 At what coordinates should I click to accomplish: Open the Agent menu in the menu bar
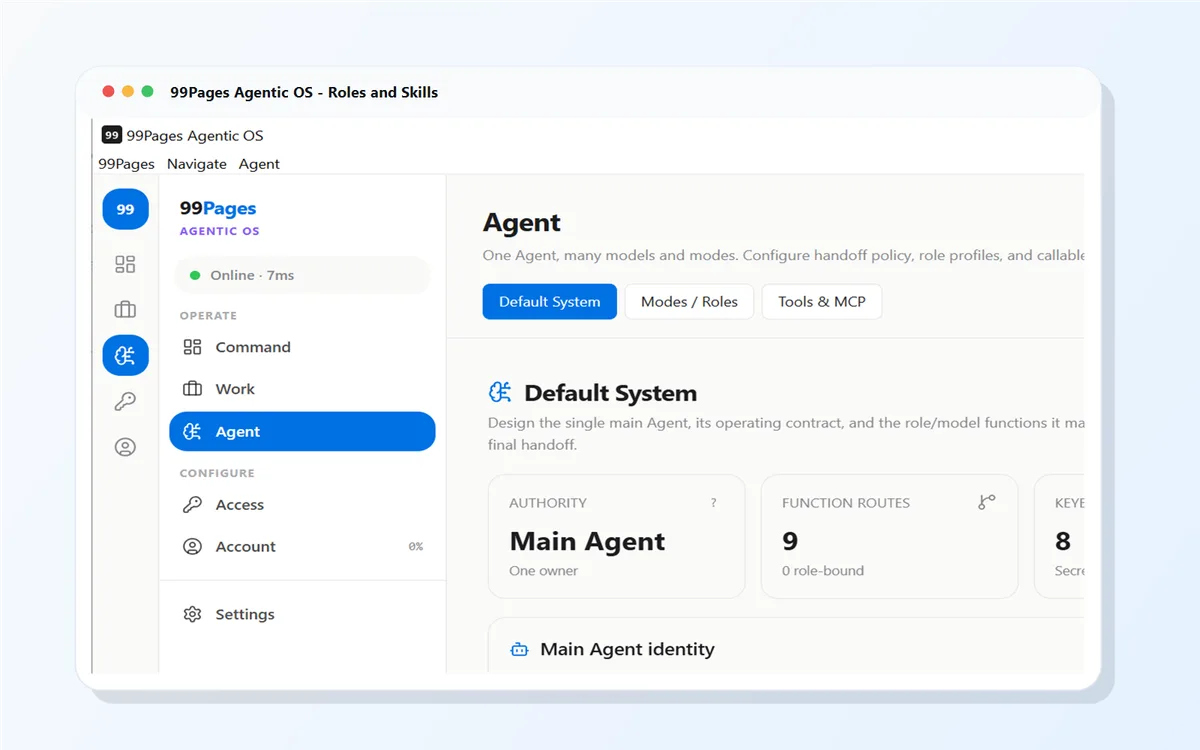tap(259, 164)
